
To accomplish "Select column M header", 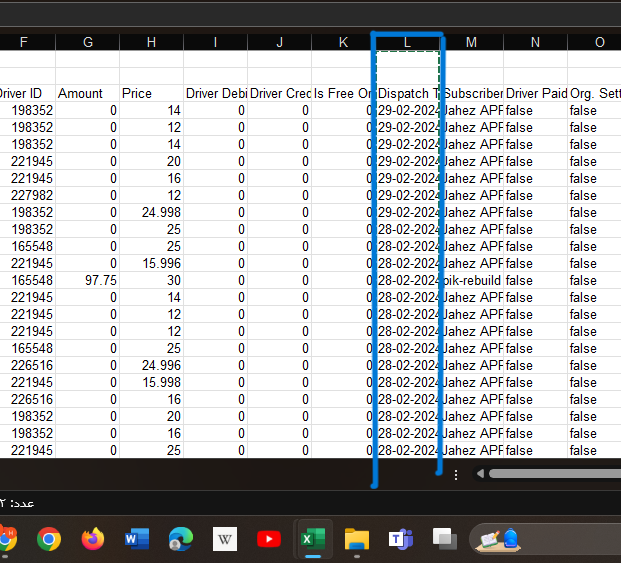I will pos(471,42).
